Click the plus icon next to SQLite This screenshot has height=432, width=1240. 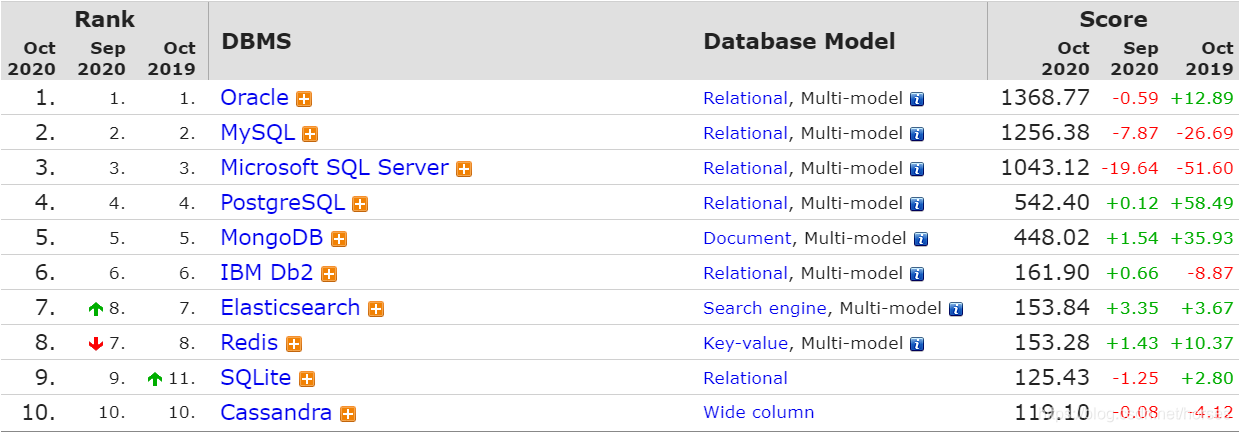tap(307, 379)
